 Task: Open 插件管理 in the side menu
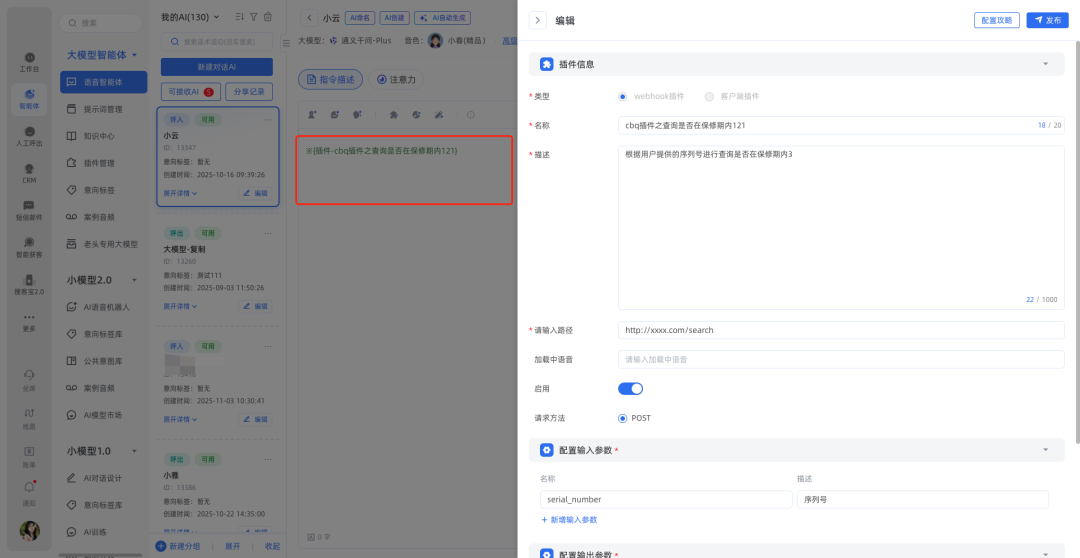(x=98, y=163)
